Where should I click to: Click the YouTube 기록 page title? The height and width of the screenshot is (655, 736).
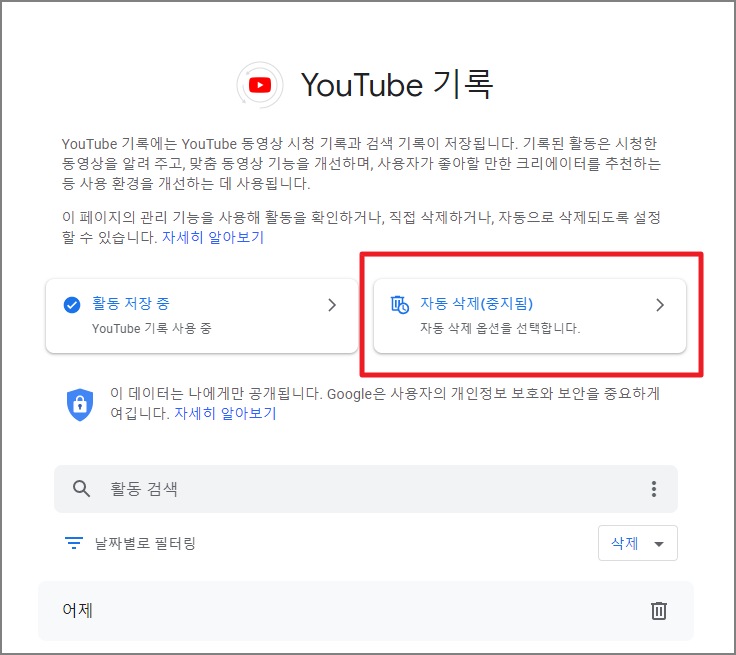click(x=397, y=85)
